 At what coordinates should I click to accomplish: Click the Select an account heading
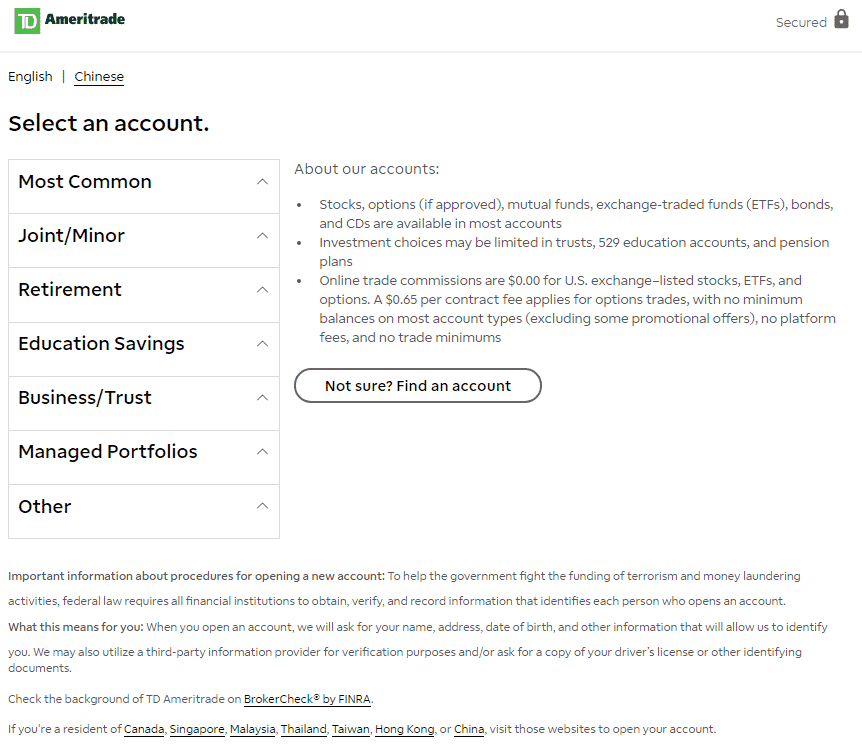(x=109, y=123)
